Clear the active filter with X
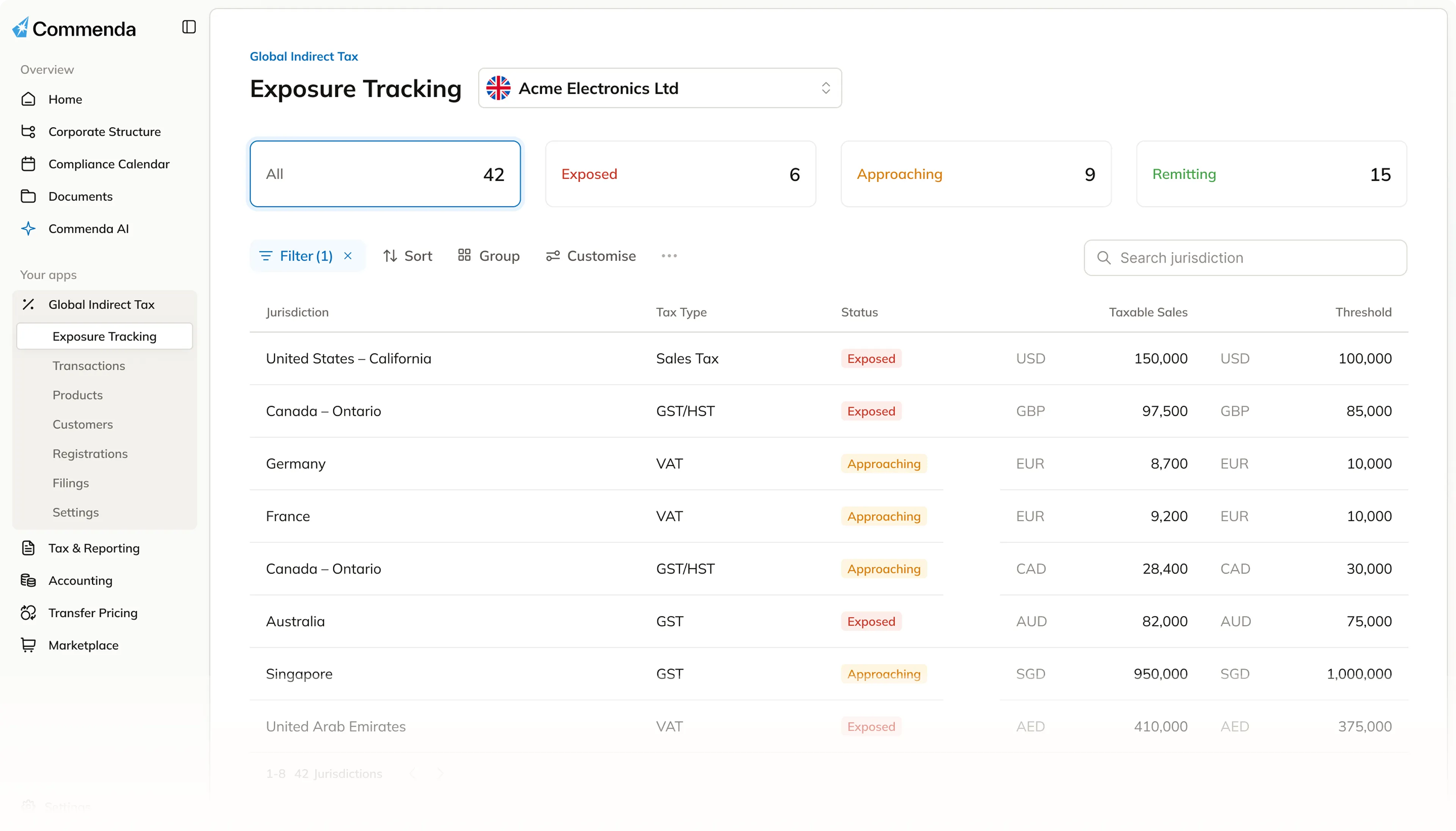Image resolution: width=1456 pixels, height=831 pixels. click(348, 256)
